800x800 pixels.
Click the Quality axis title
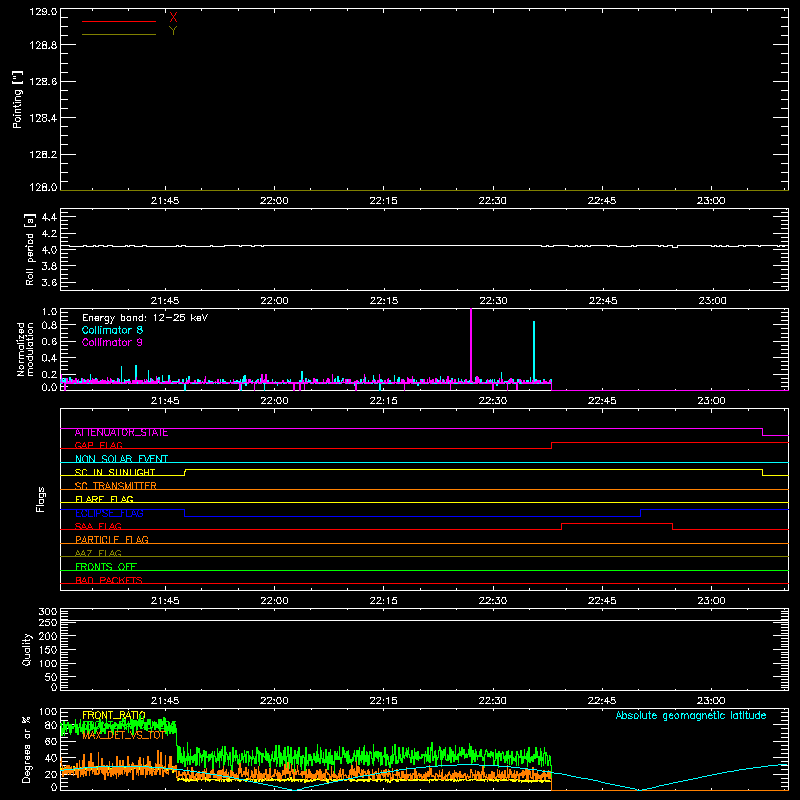[27, 649]
